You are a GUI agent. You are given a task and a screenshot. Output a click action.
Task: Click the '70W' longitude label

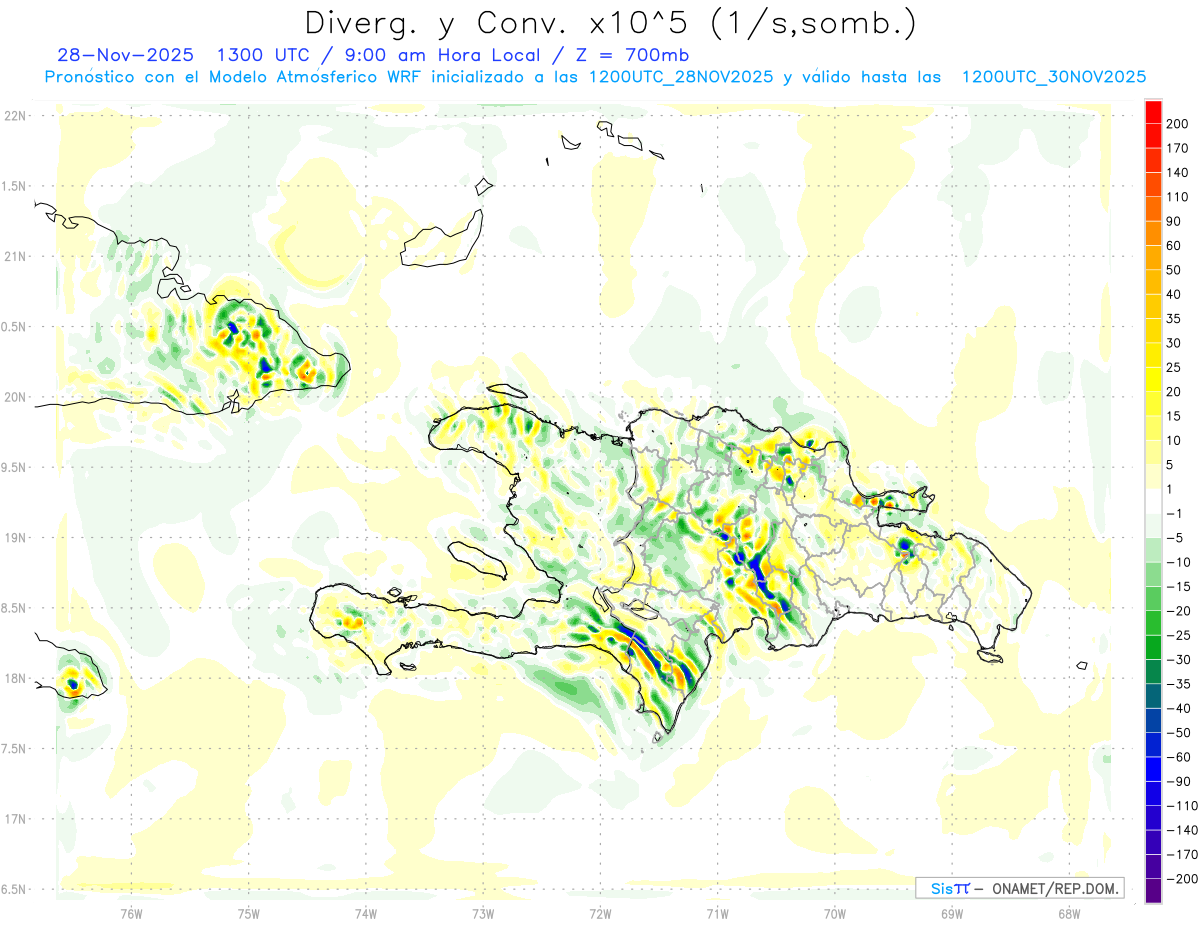point(835,913)
